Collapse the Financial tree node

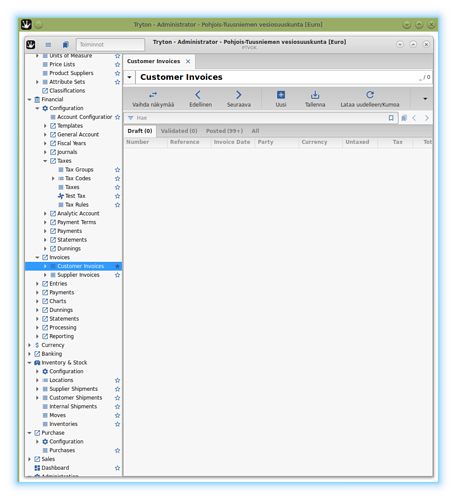click(29, 99)
